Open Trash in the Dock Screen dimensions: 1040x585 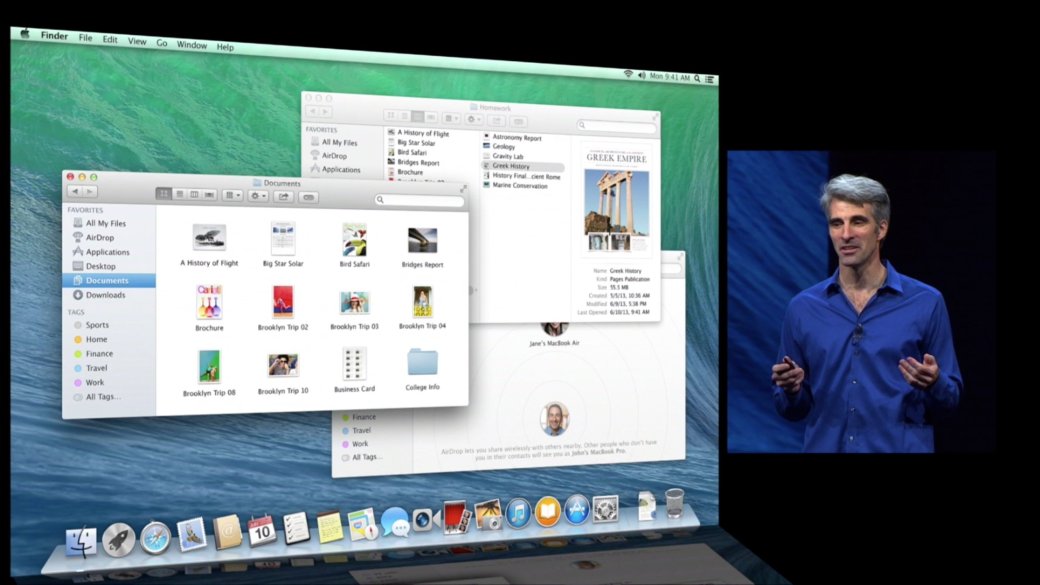[x=675, y=503]
